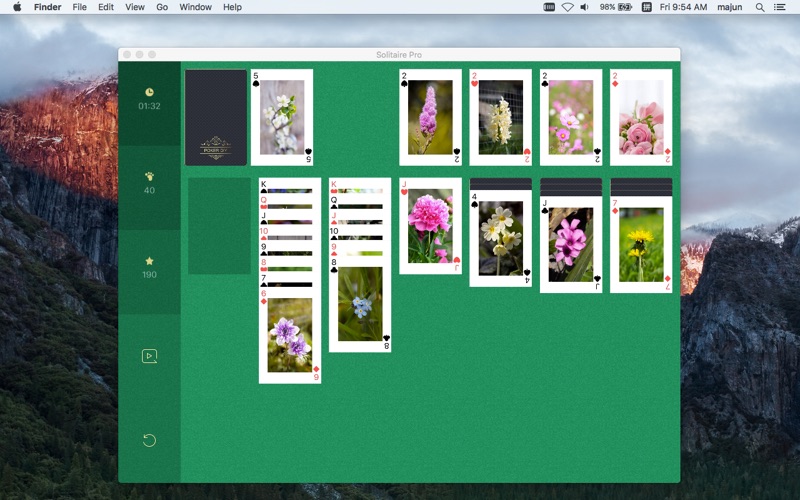Click the 2 of hearts foundation card
Screen dimensions: 800x500
click(x=501, y=117)
